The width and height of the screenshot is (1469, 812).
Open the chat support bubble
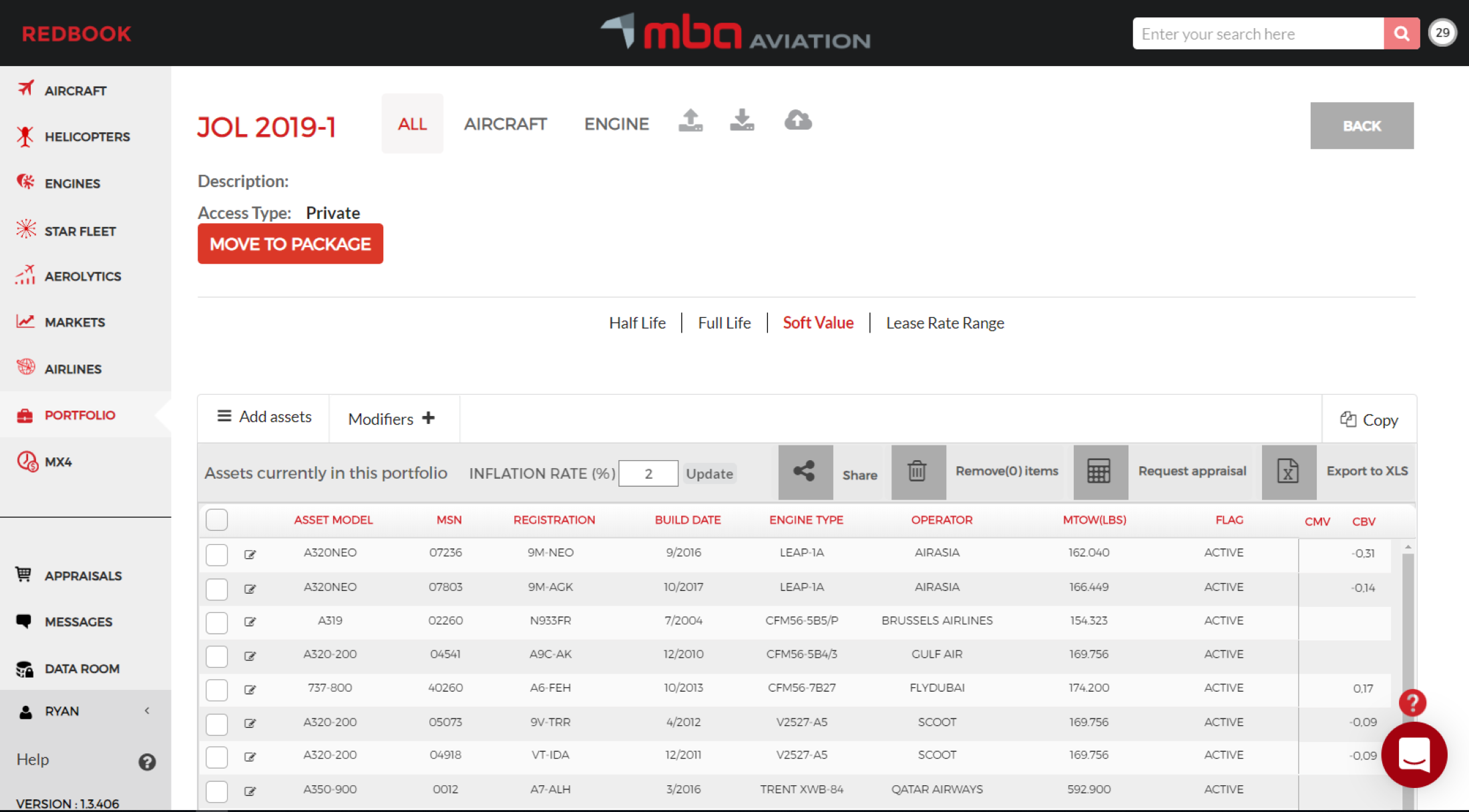click(x=1414, y=755)
